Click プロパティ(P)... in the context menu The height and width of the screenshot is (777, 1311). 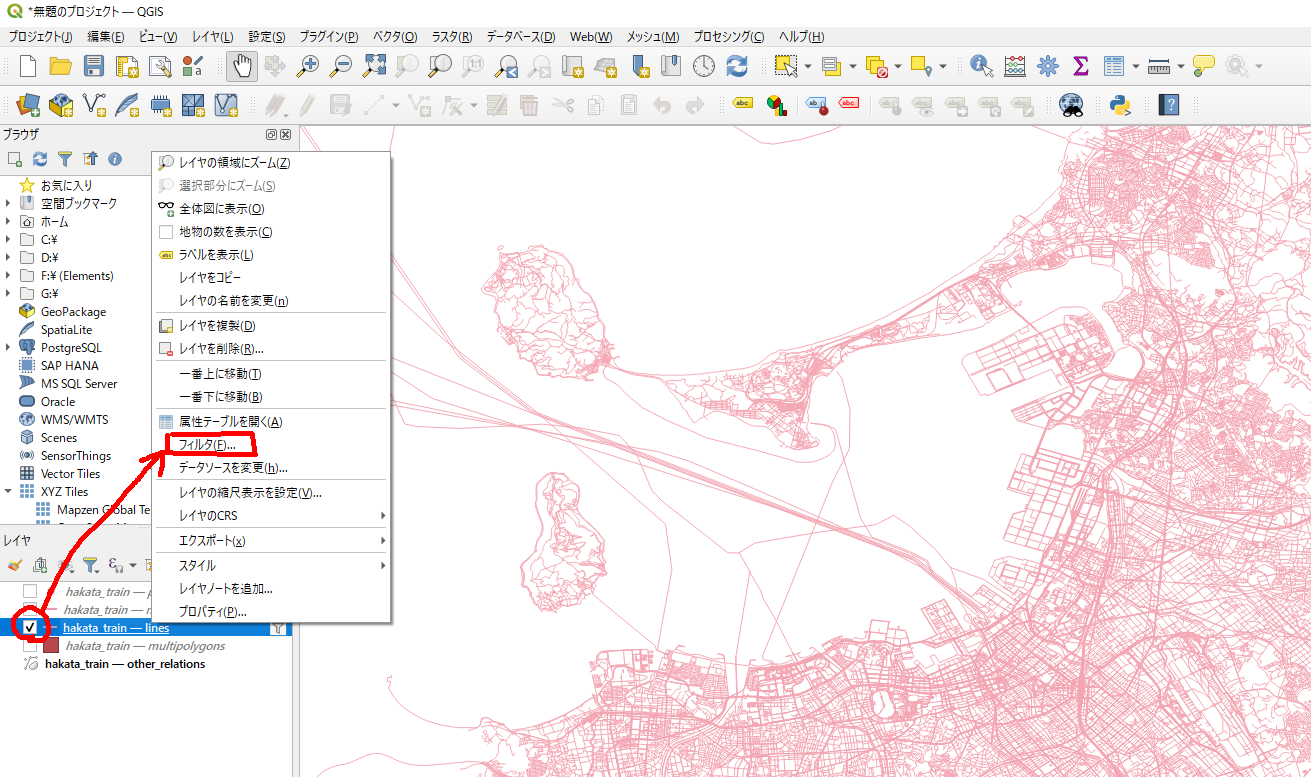(212, 611)
